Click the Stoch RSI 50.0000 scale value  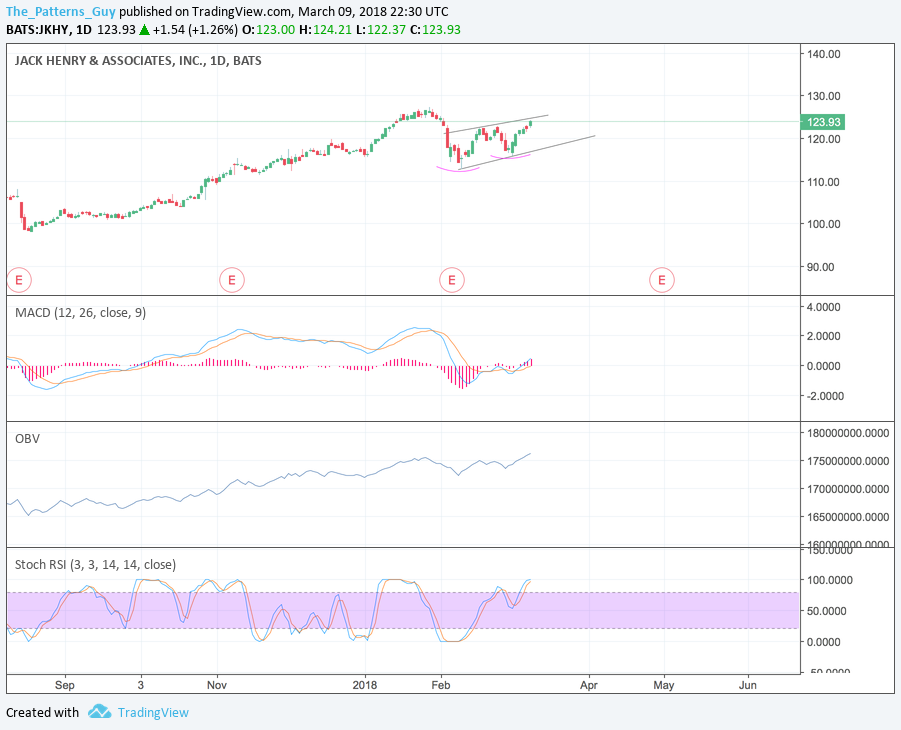826,611
